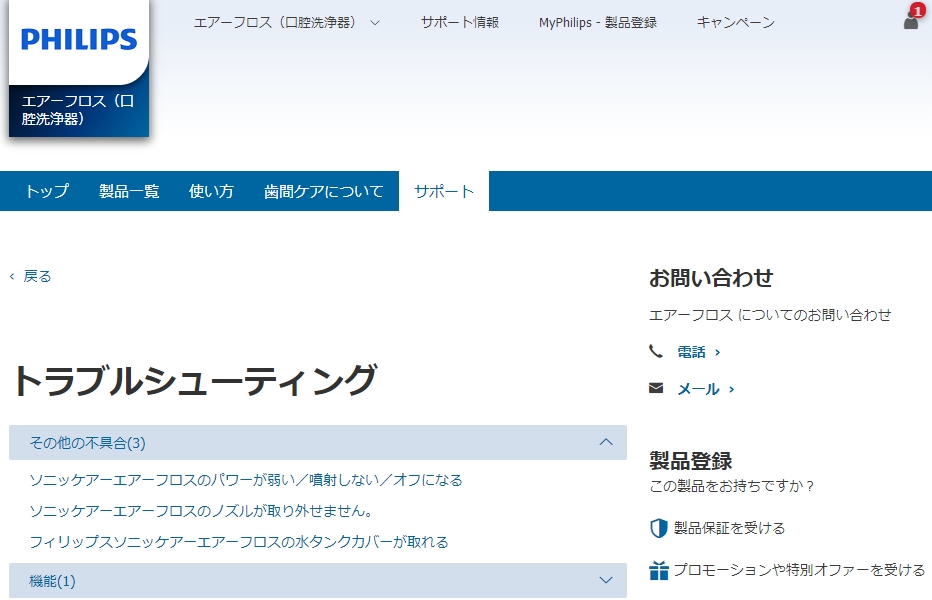
Task: Go to トップ tab
Action: [x=46, y=191]
